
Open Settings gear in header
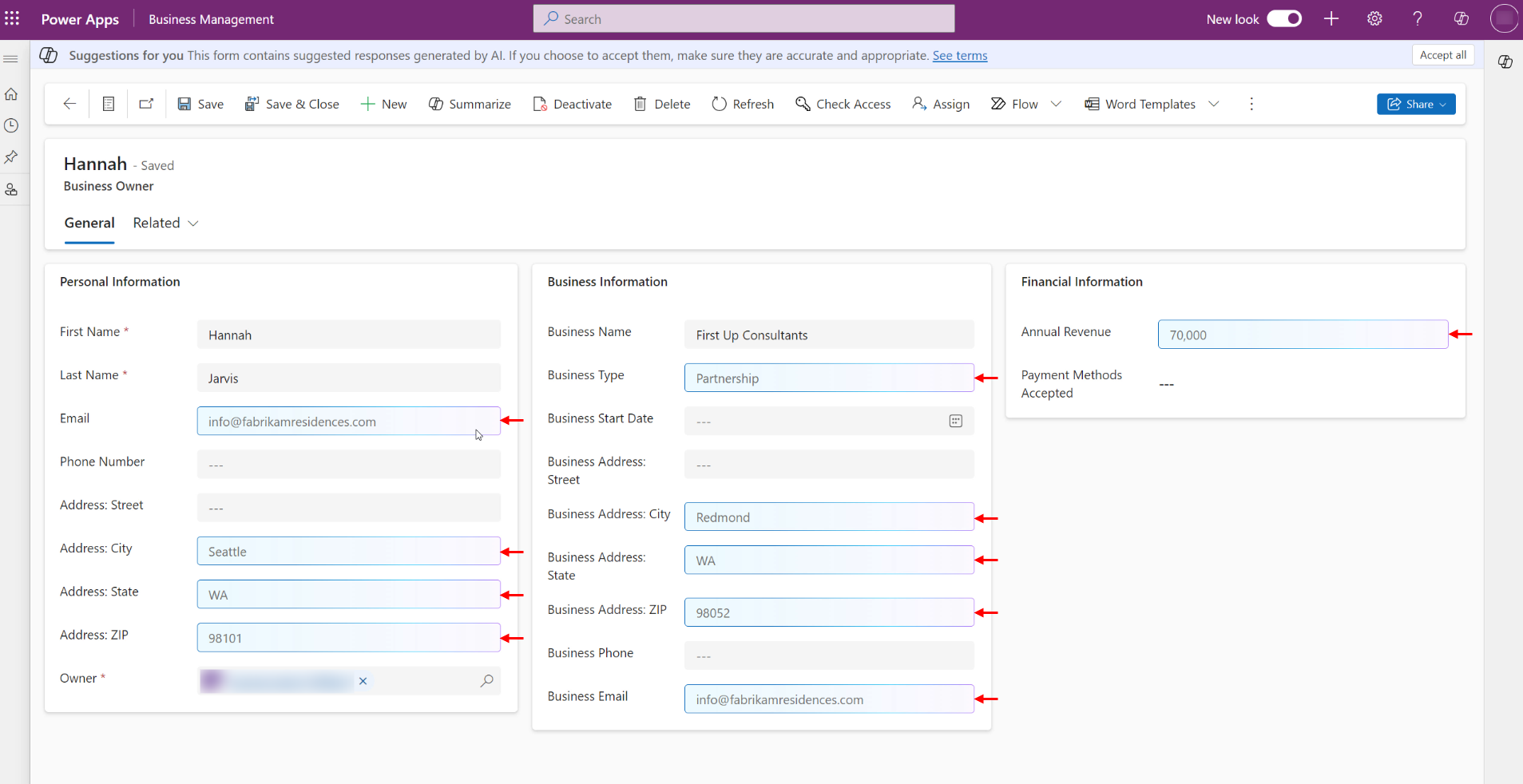(x=1374, y=18)
